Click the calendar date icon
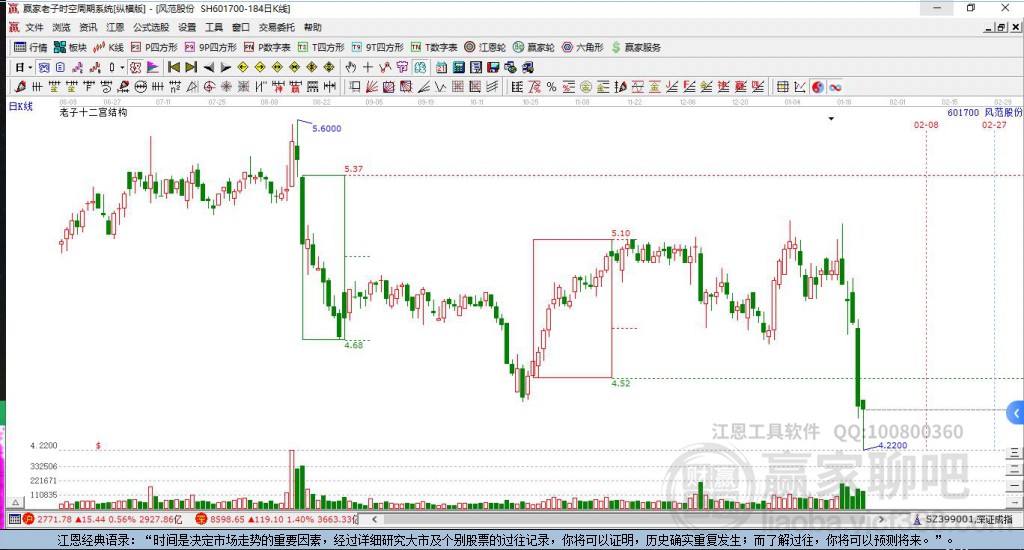This screenshot has height=550, width=1024. pyautogui.click(x=441, y=67)
